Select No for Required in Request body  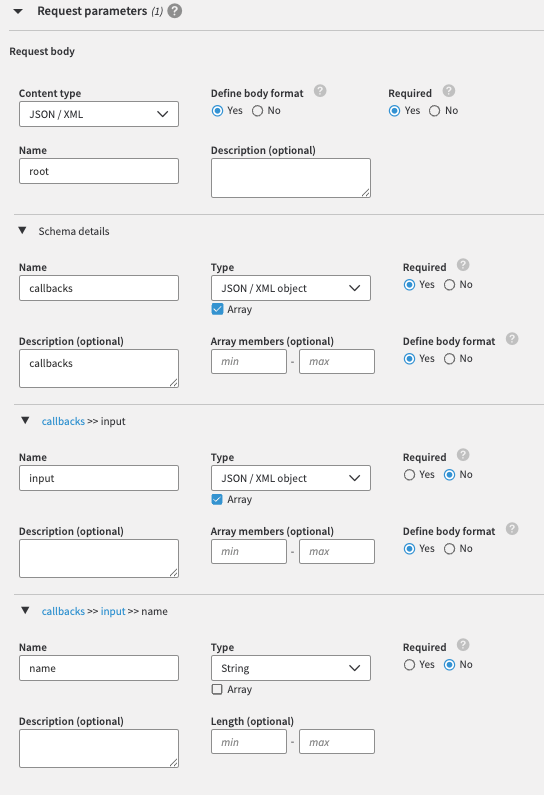(x=434, y=111)
